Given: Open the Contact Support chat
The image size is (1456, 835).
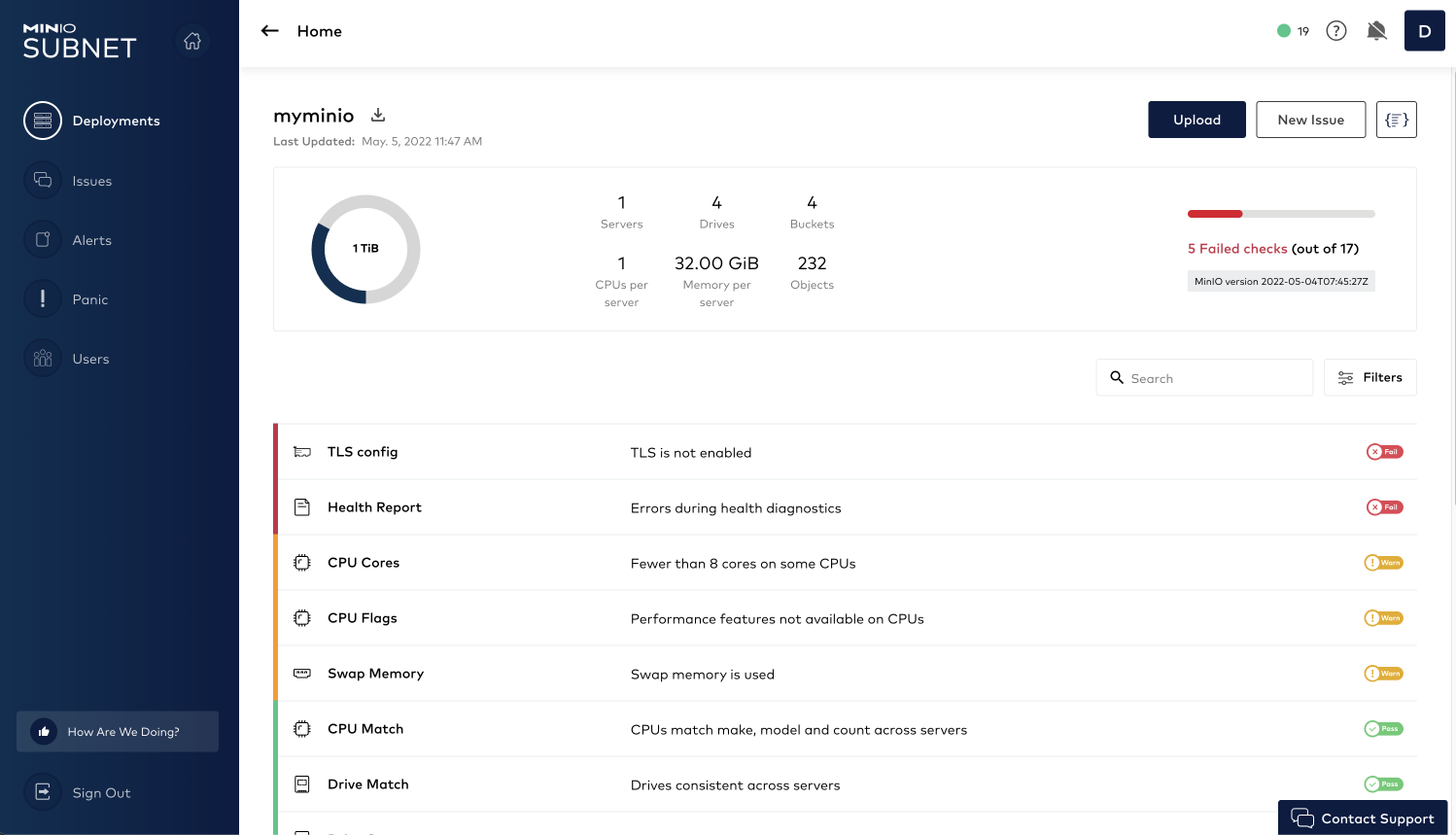Looking at the screenshot, I should click(x=1363, y=818).
